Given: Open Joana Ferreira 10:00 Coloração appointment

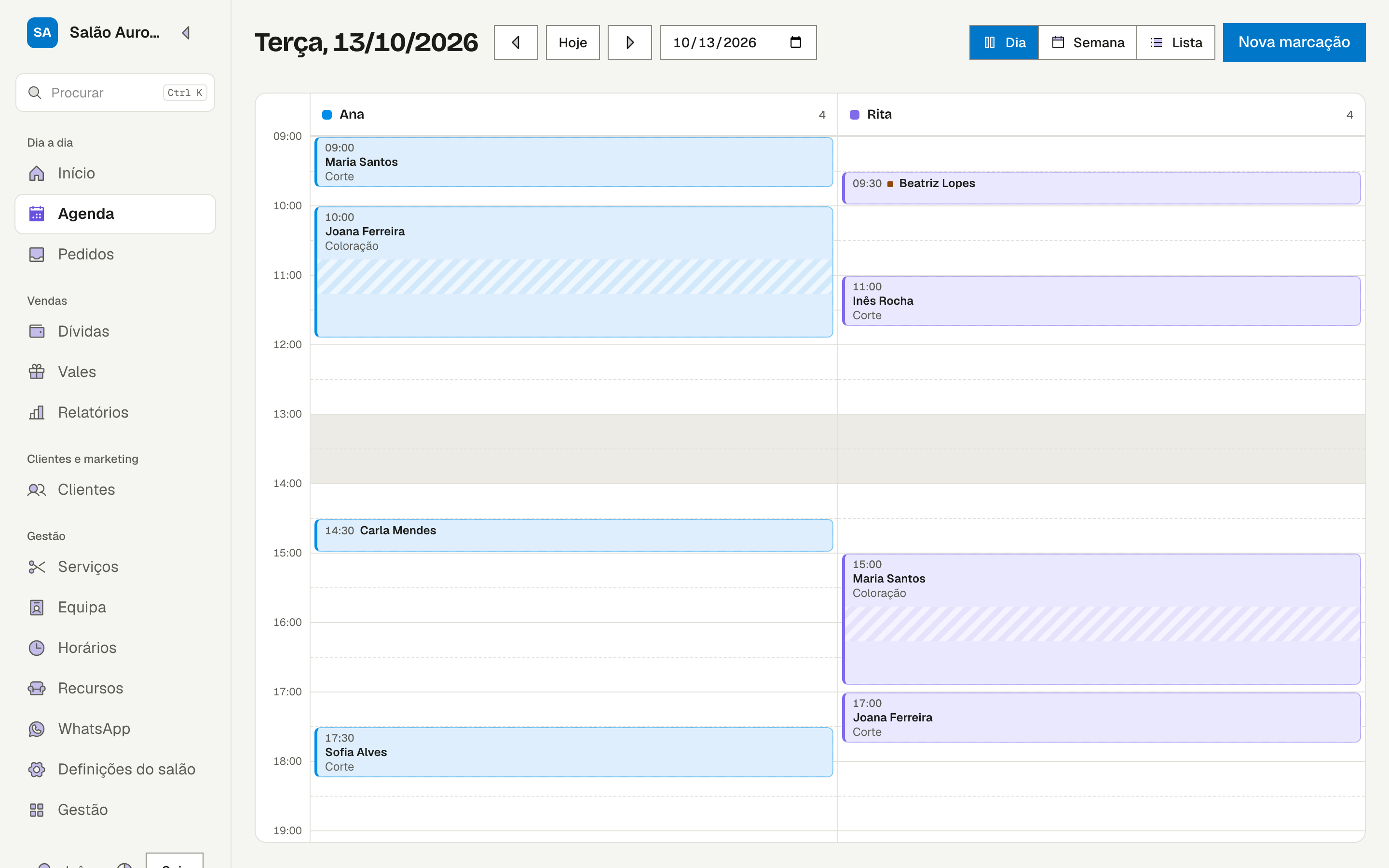Looking at the screenshot, I should 574,271.
